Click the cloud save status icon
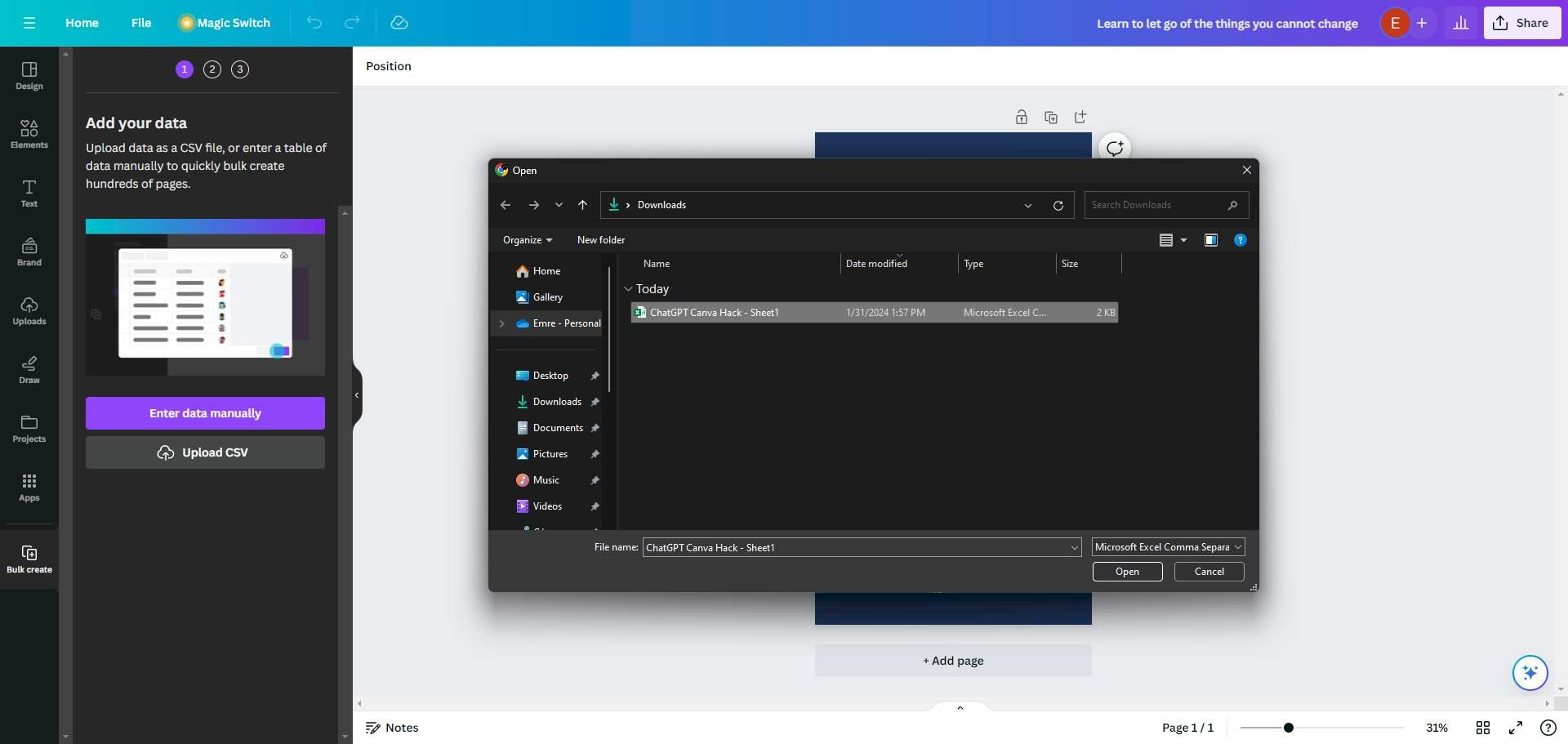 coord(399,23)
